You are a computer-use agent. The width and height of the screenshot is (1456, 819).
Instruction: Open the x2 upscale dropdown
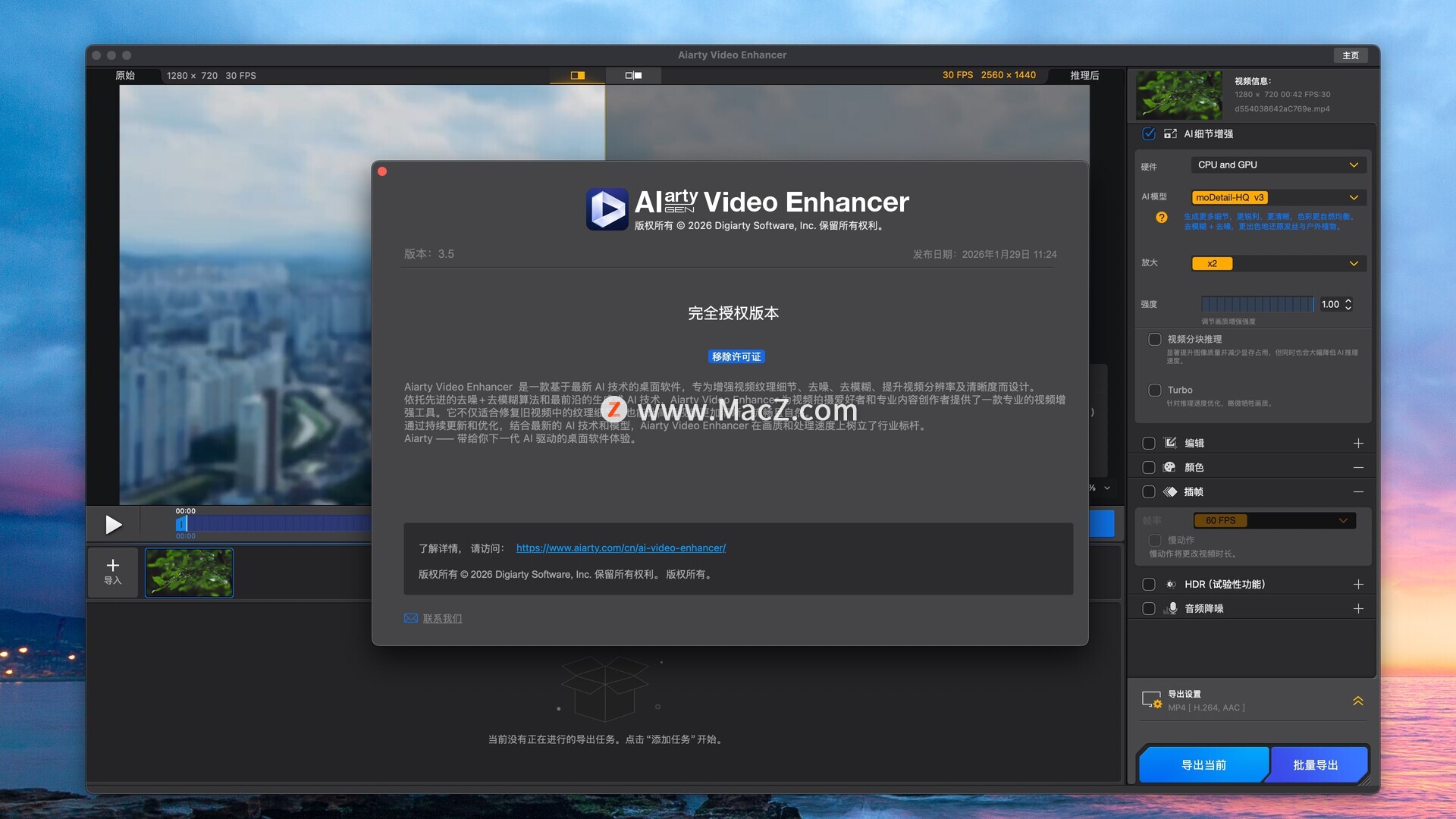pyautogui.click(x=1278, y=263)
